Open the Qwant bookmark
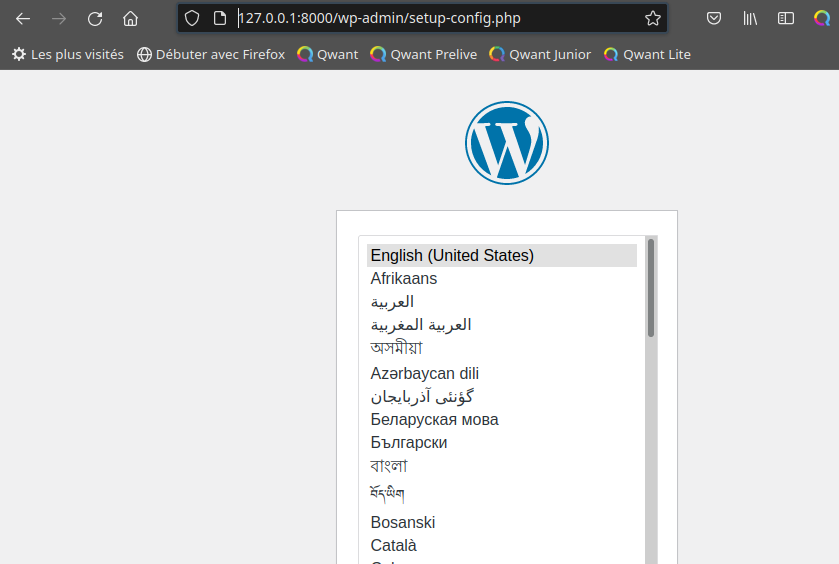 [x=327, y=54]
